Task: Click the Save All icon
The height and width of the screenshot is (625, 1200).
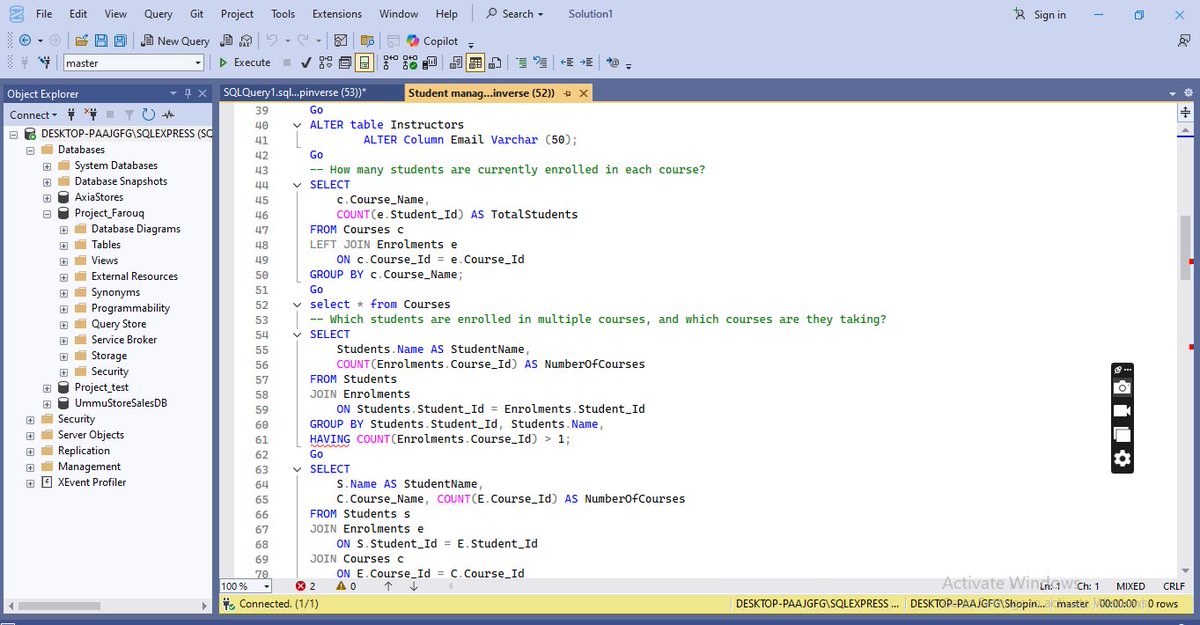Action: [x=120, y=41]
